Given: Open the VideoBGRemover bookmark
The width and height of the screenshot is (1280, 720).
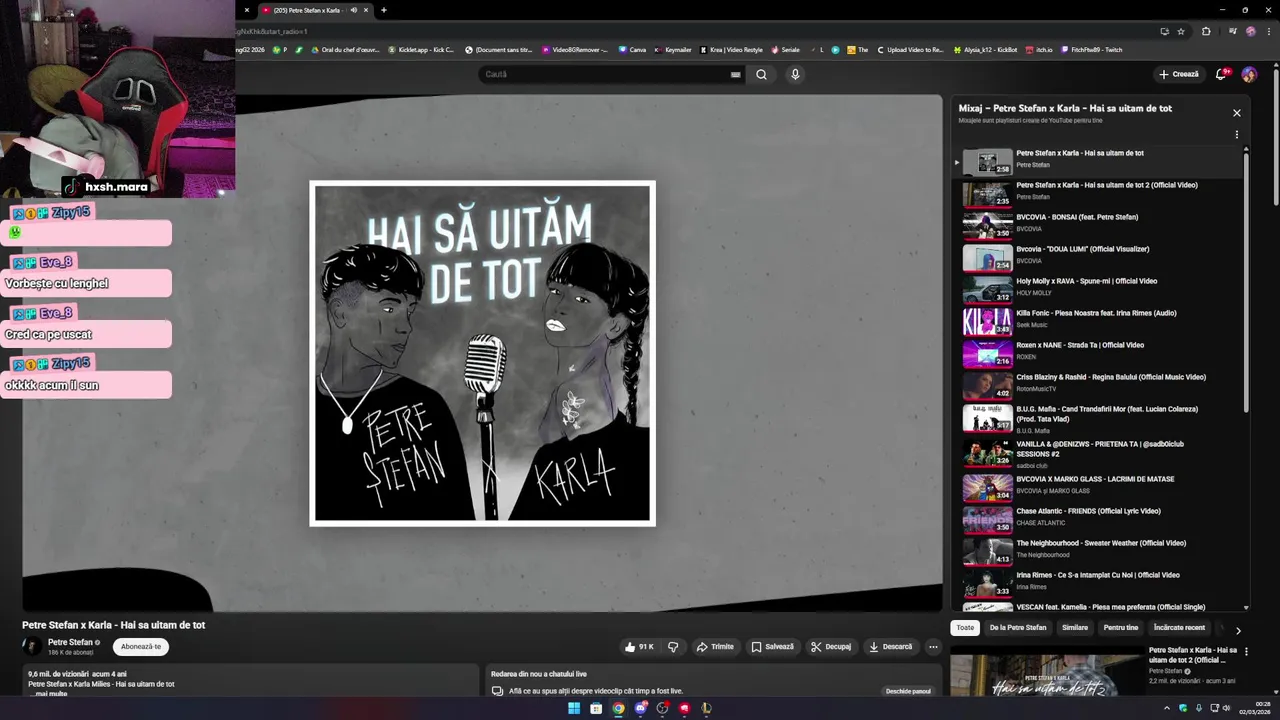Looking at the screenshot, I should 575,49.
